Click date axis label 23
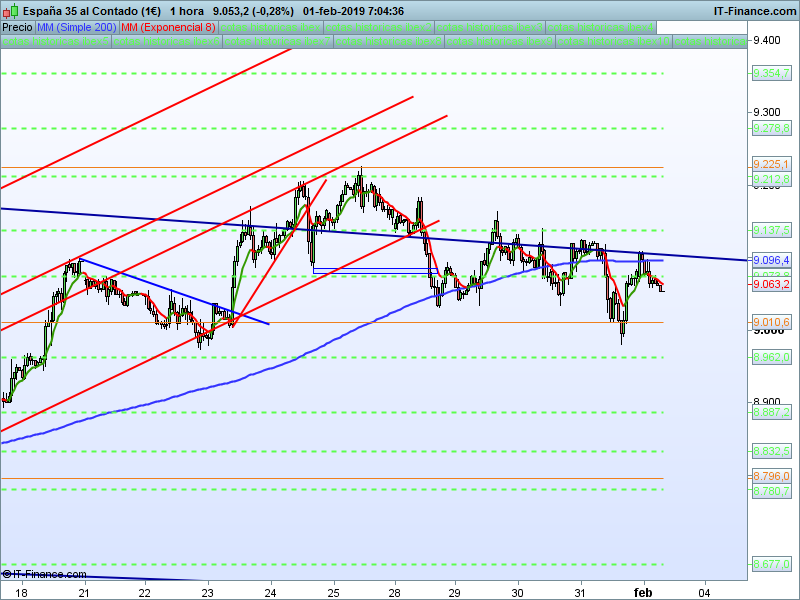The width and height of the screenshot is (800, 600). (x=207, y=593)
